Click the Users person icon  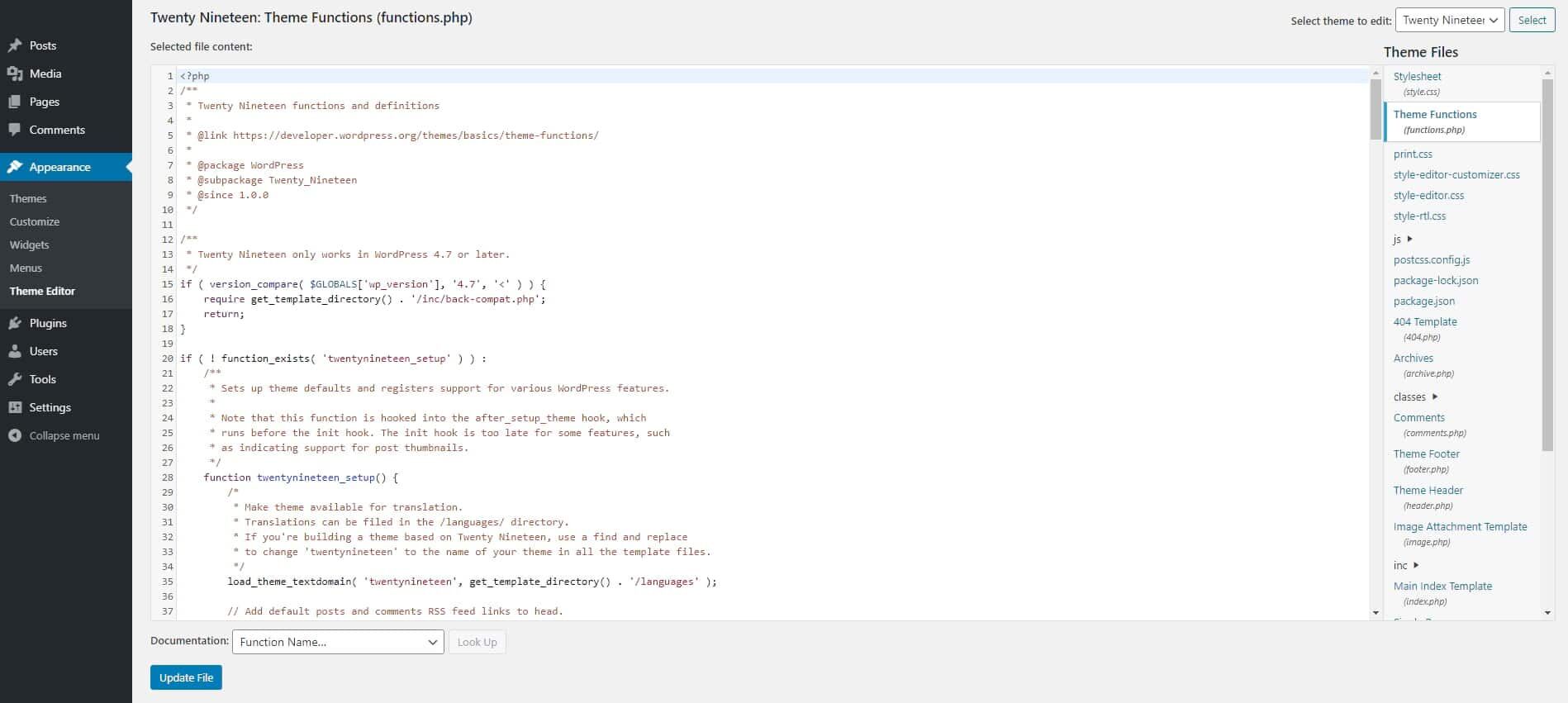pyautogui.click(x=15, y=351)
